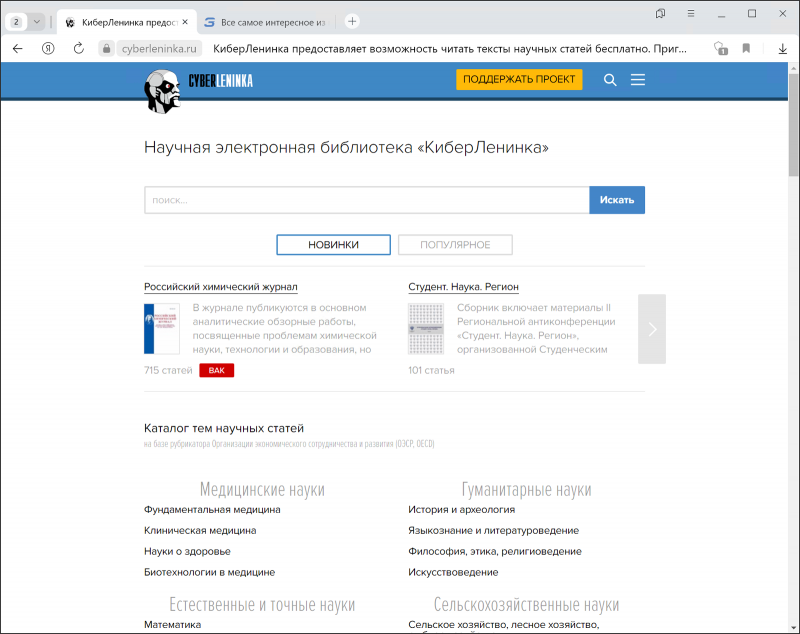Open the browser main menu icon
The height and width of the screenshot is (634, 800).
691,14
